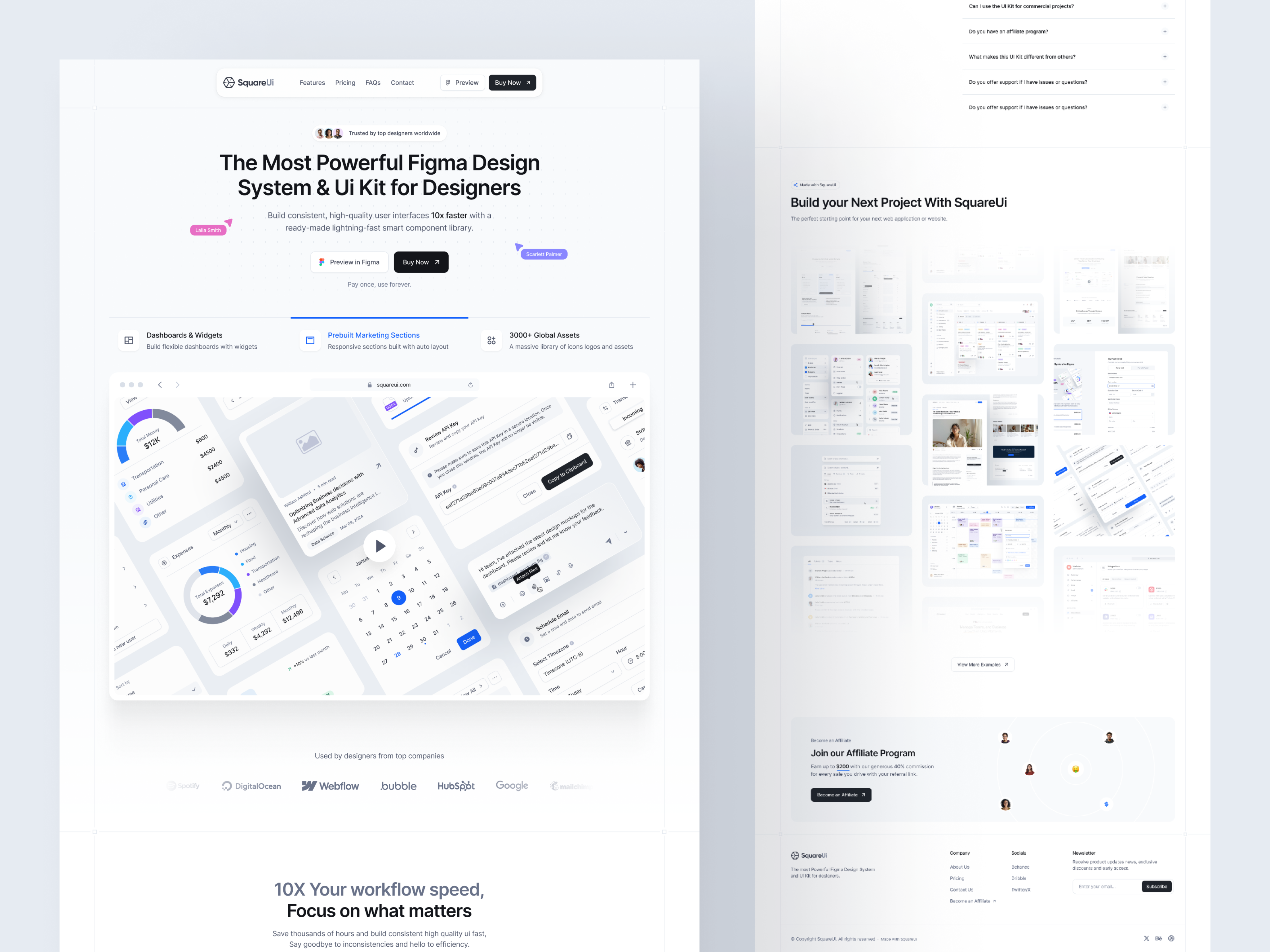Open the Behance icon in the footer

(1159, 939)
